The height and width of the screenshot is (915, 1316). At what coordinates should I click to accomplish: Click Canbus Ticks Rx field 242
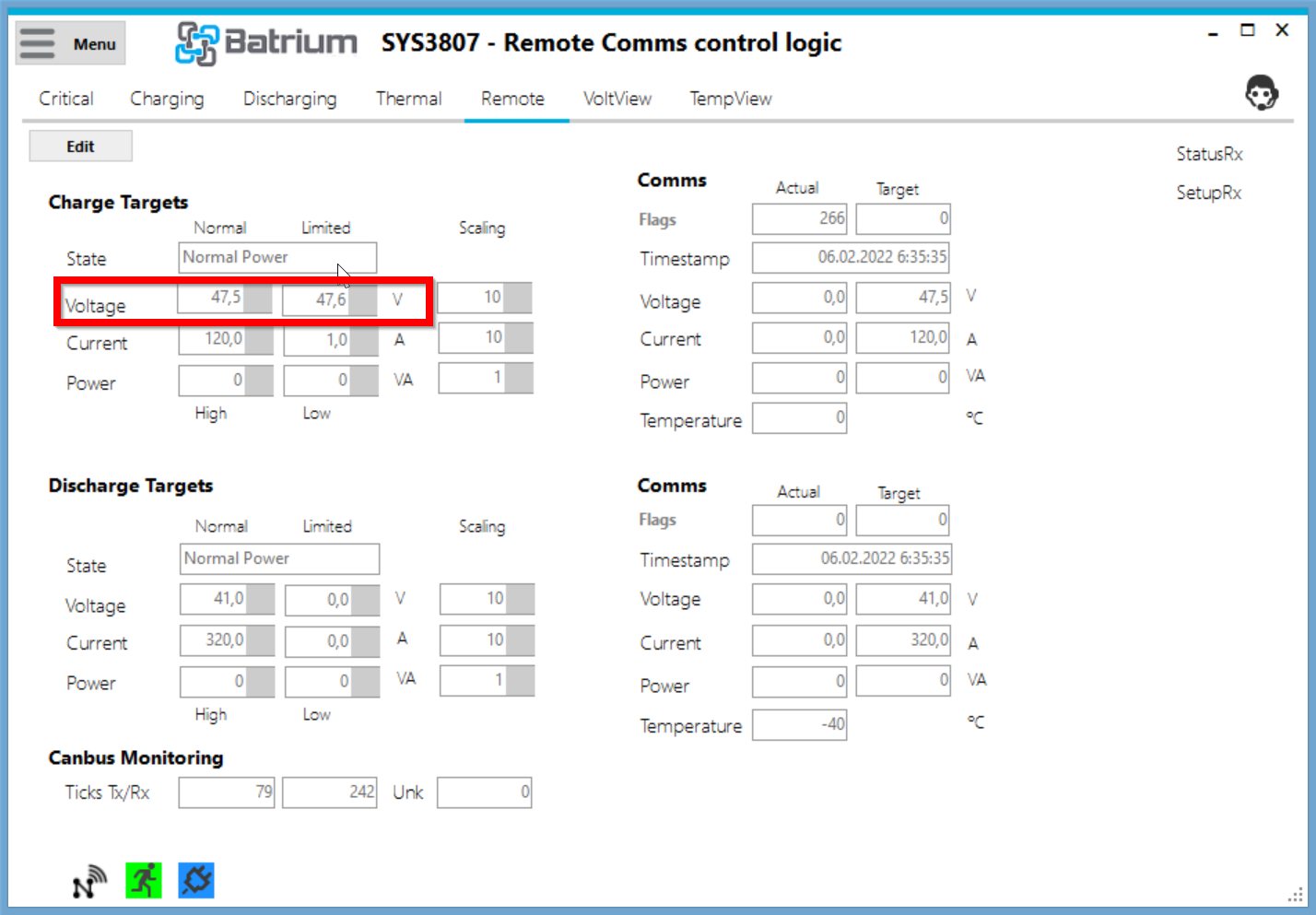point(330,792)
